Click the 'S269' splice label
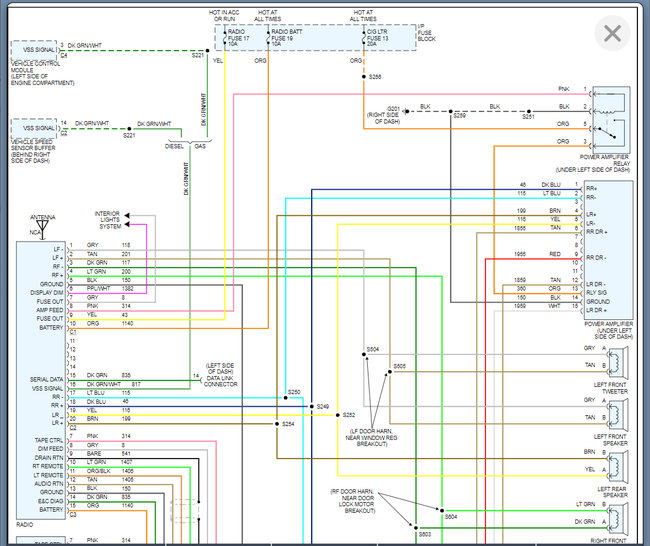The image size is (650, 546). 459,116
